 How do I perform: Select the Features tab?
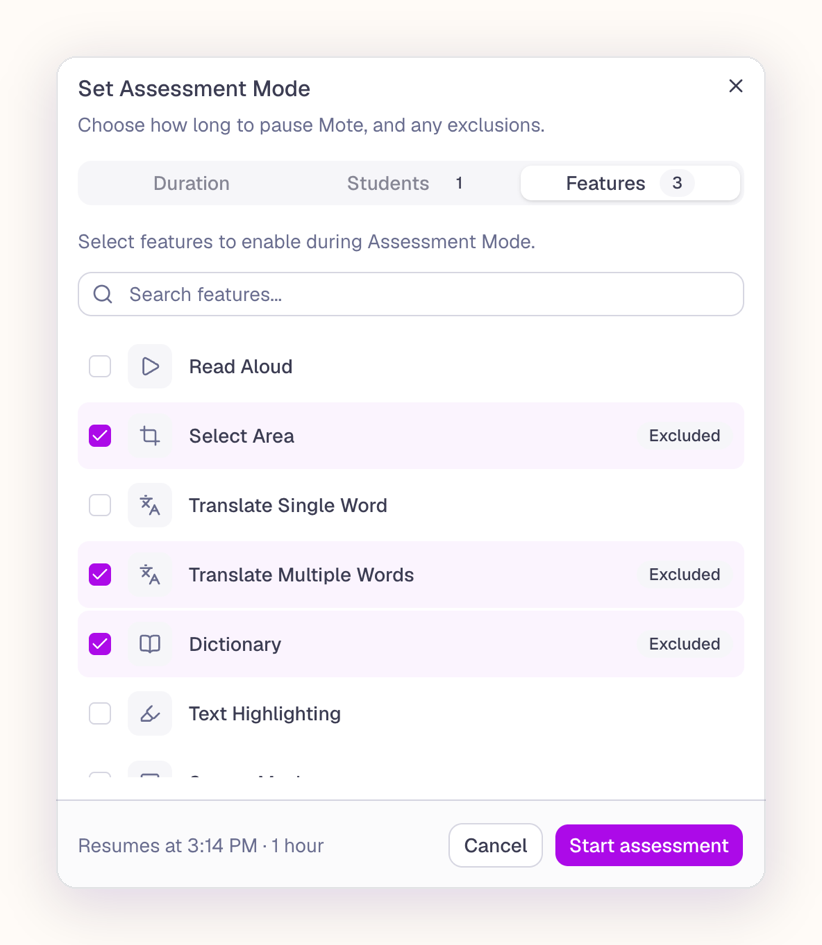630,183
